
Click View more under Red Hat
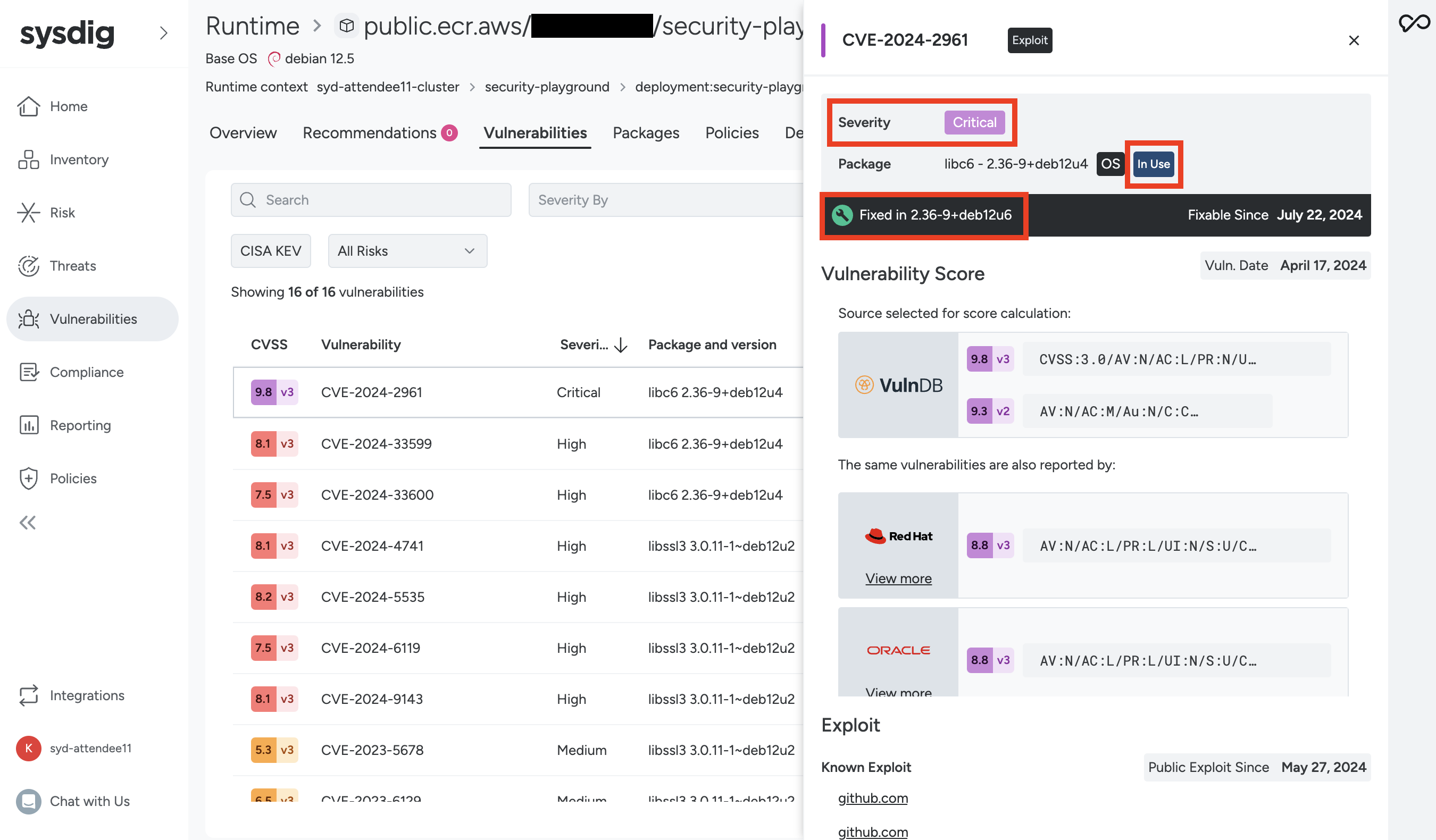click(x=898, y=578)
